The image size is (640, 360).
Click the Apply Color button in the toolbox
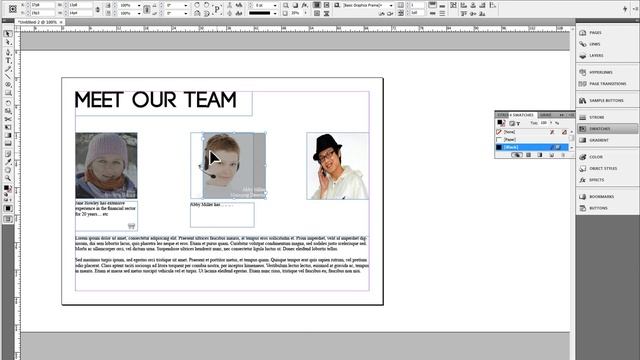click(x=8, y=209)
